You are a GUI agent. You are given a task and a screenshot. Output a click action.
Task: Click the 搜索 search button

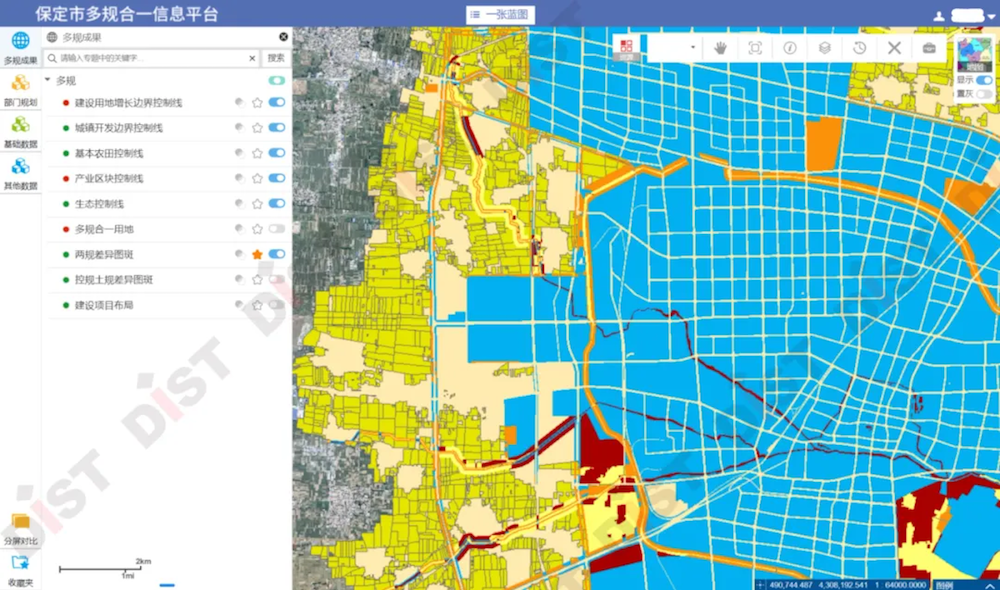(275, 59)
